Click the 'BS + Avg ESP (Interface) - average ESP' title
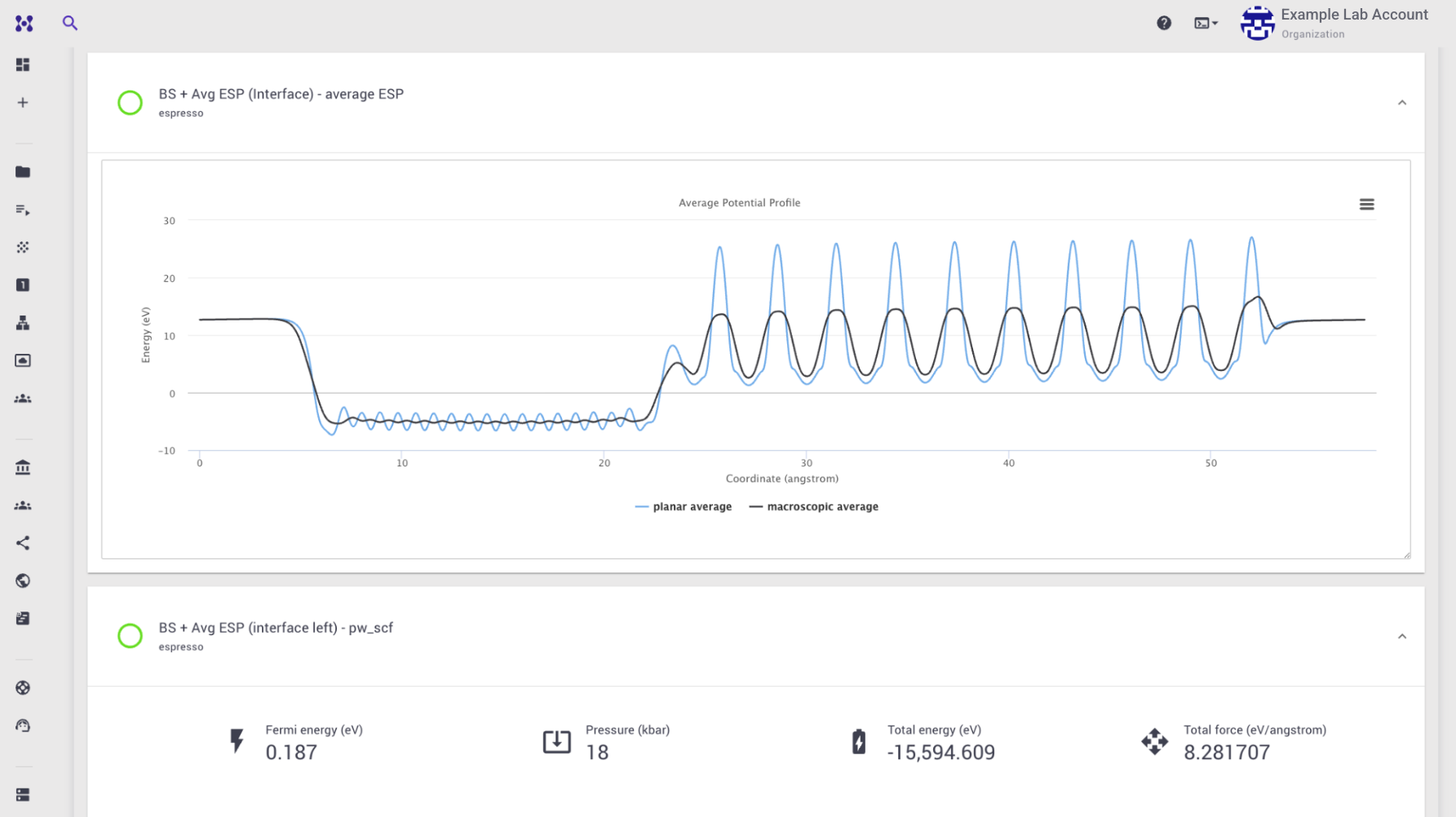 281,94
